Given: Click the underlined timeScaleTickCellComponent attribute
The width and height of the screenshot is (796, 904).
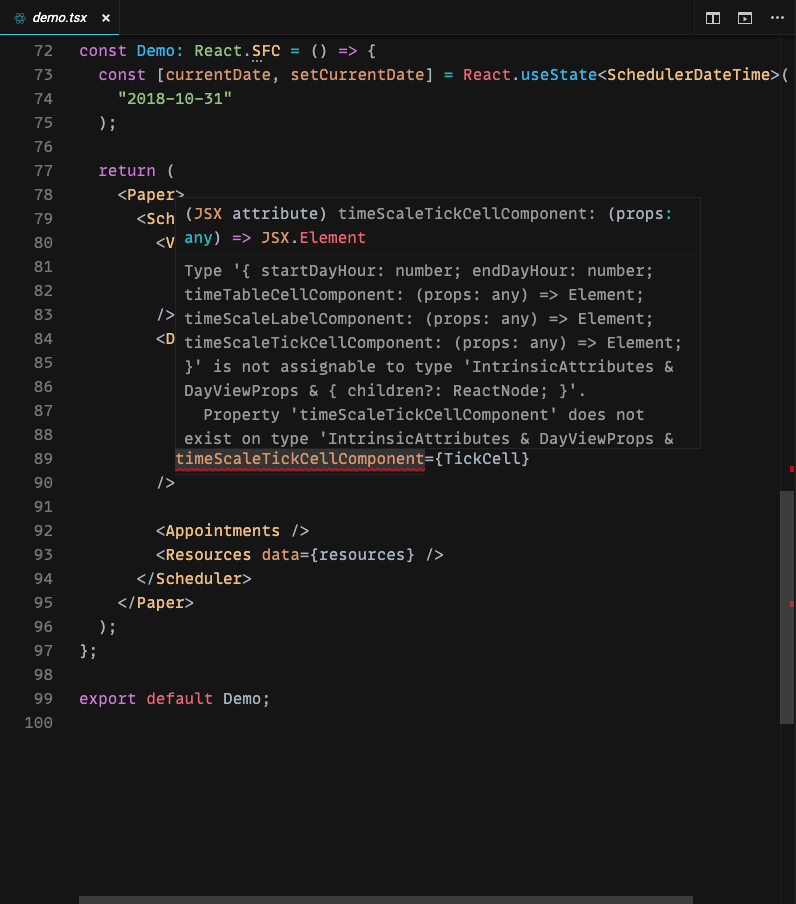Looking at the screenshot, I should [300, 459].
